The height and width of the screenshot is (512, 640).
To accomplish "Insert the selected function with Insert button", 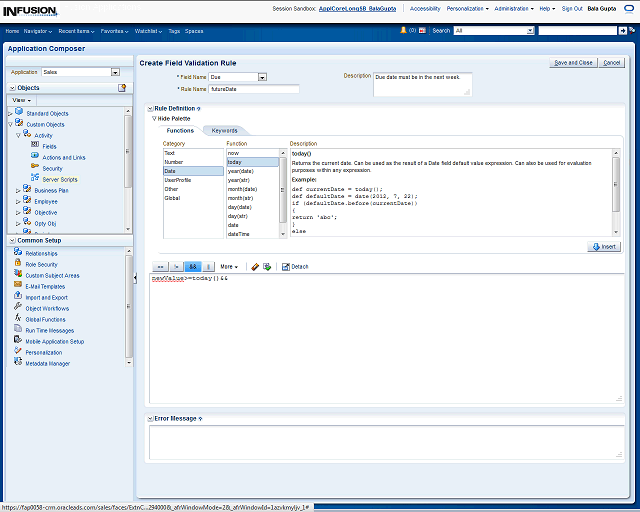I will coord(603,246).
